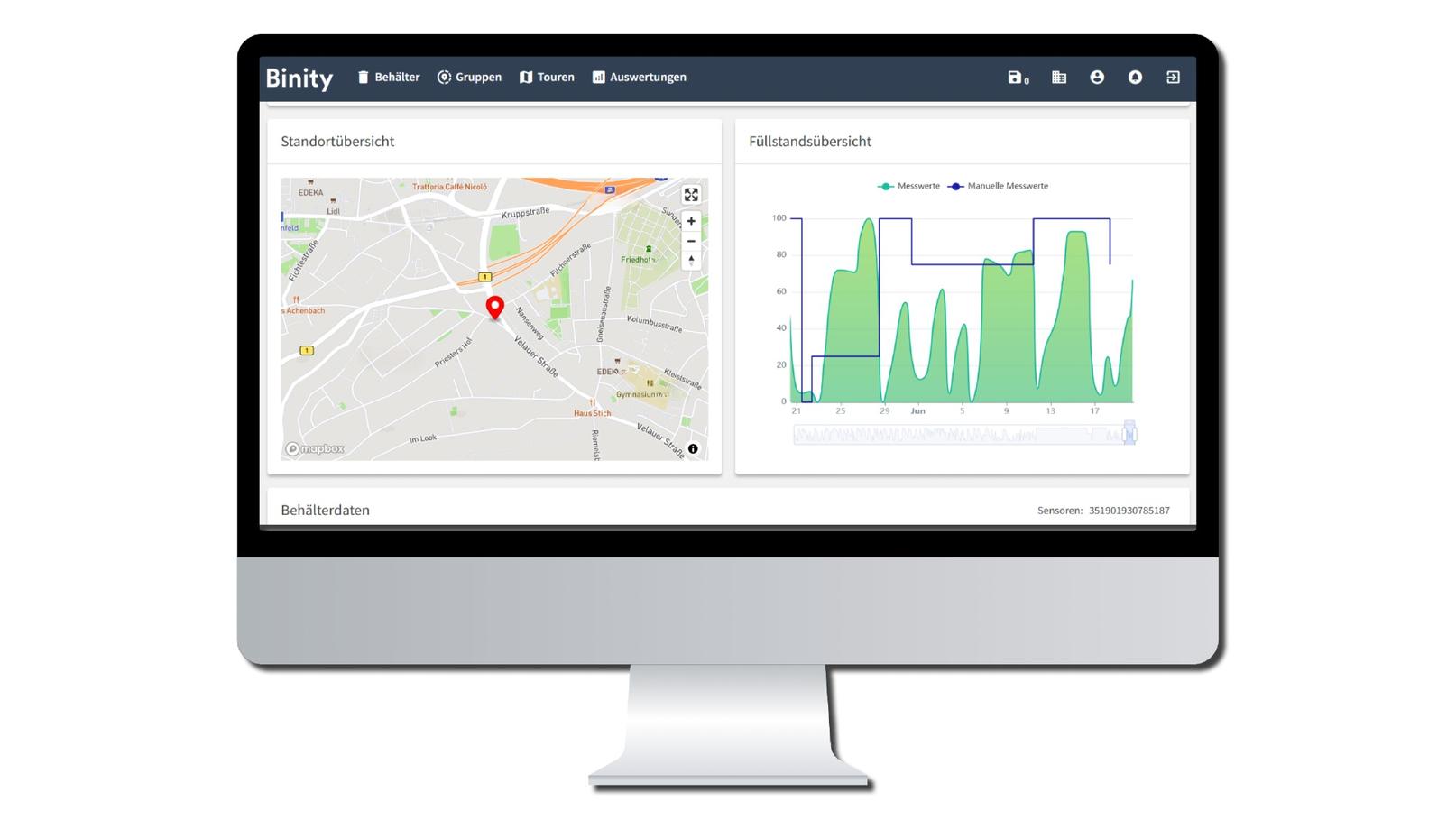
Task: Toggle the Messwerte series in legend
Action: tap(909, 186)
